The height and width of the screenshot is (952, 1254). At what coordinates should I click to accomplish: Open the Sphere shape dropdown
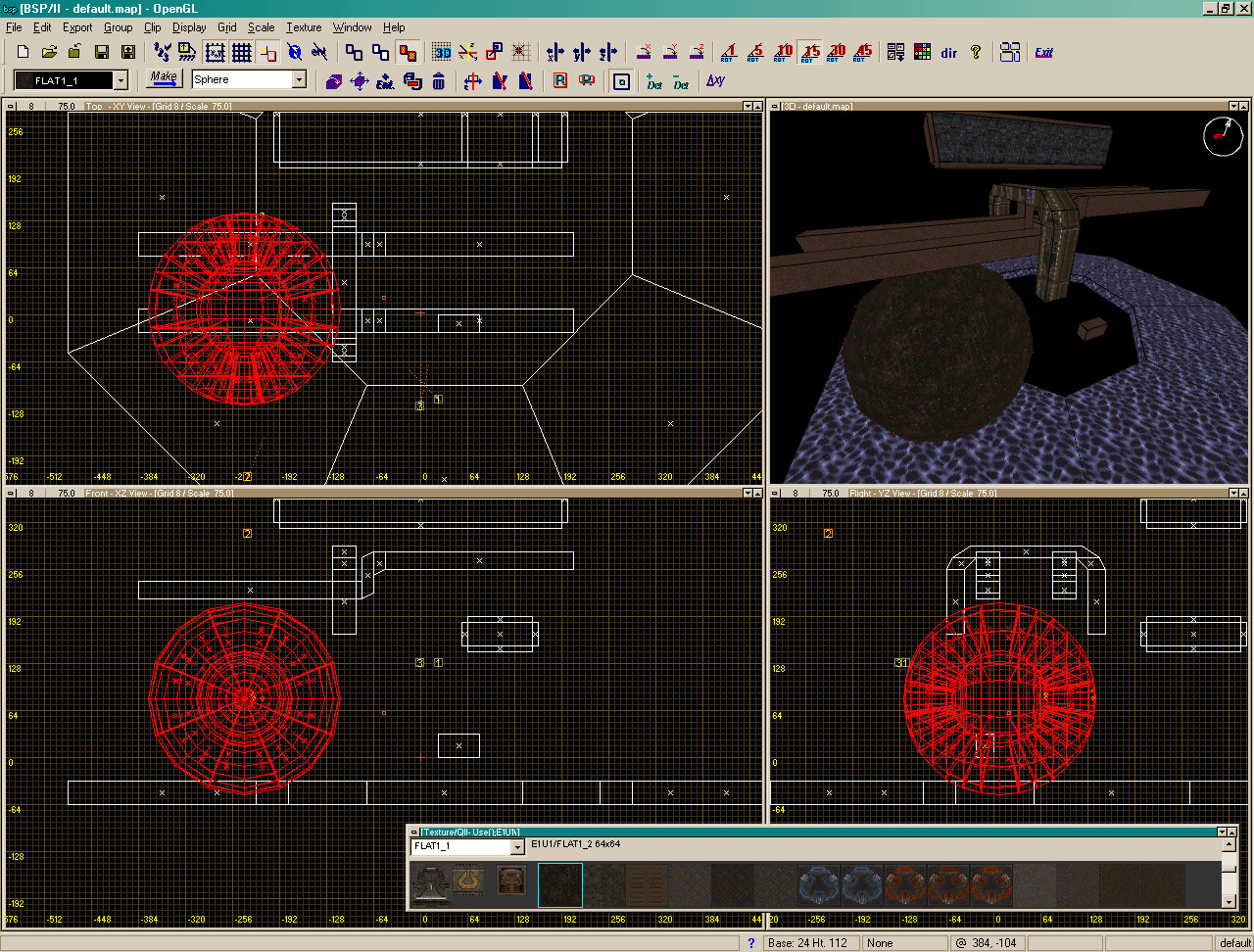pos(299,77)
